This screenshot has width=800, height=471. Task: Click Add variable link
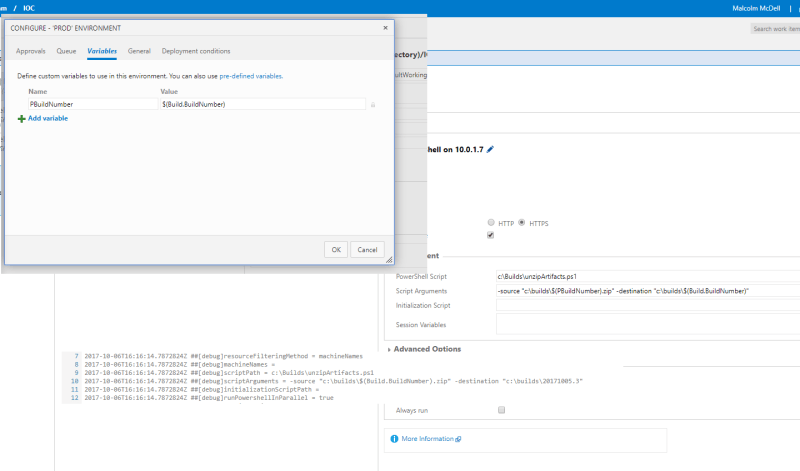(48, 118)
